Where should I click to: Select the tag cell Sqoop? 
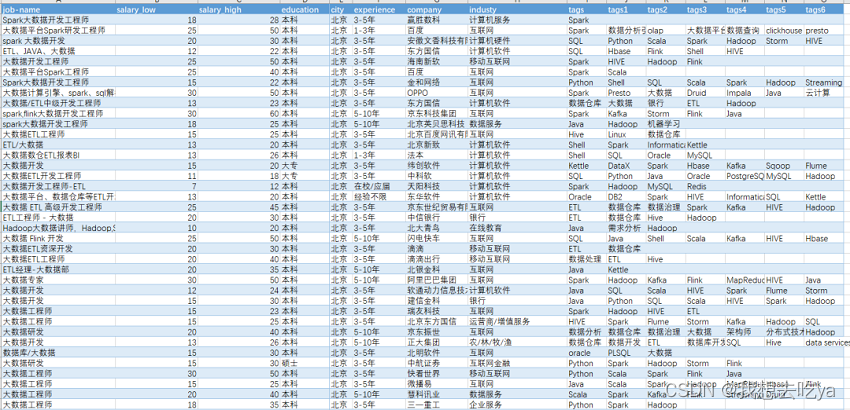[784, 165]
